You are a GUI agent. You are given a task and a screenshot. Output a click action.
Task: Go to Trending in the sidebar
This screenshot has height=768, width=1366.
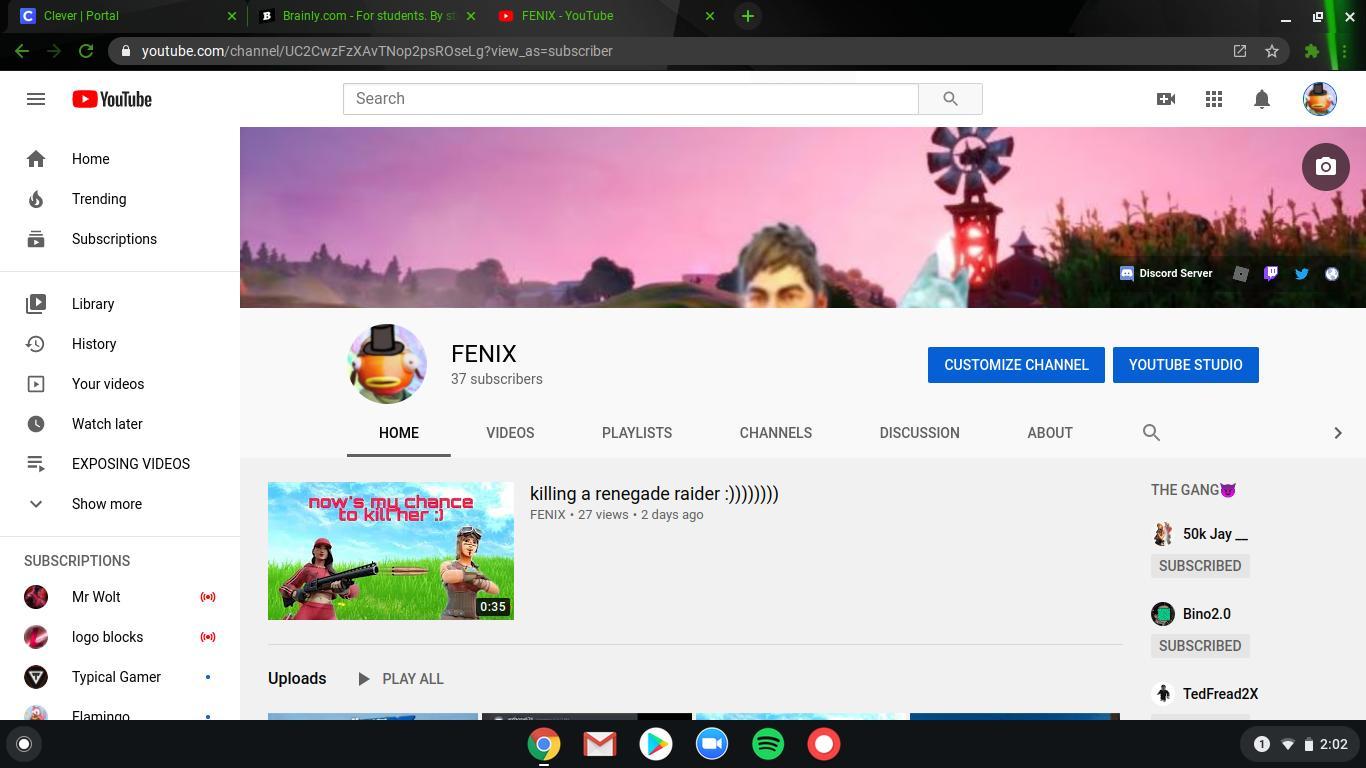click(x=120, y=199)
